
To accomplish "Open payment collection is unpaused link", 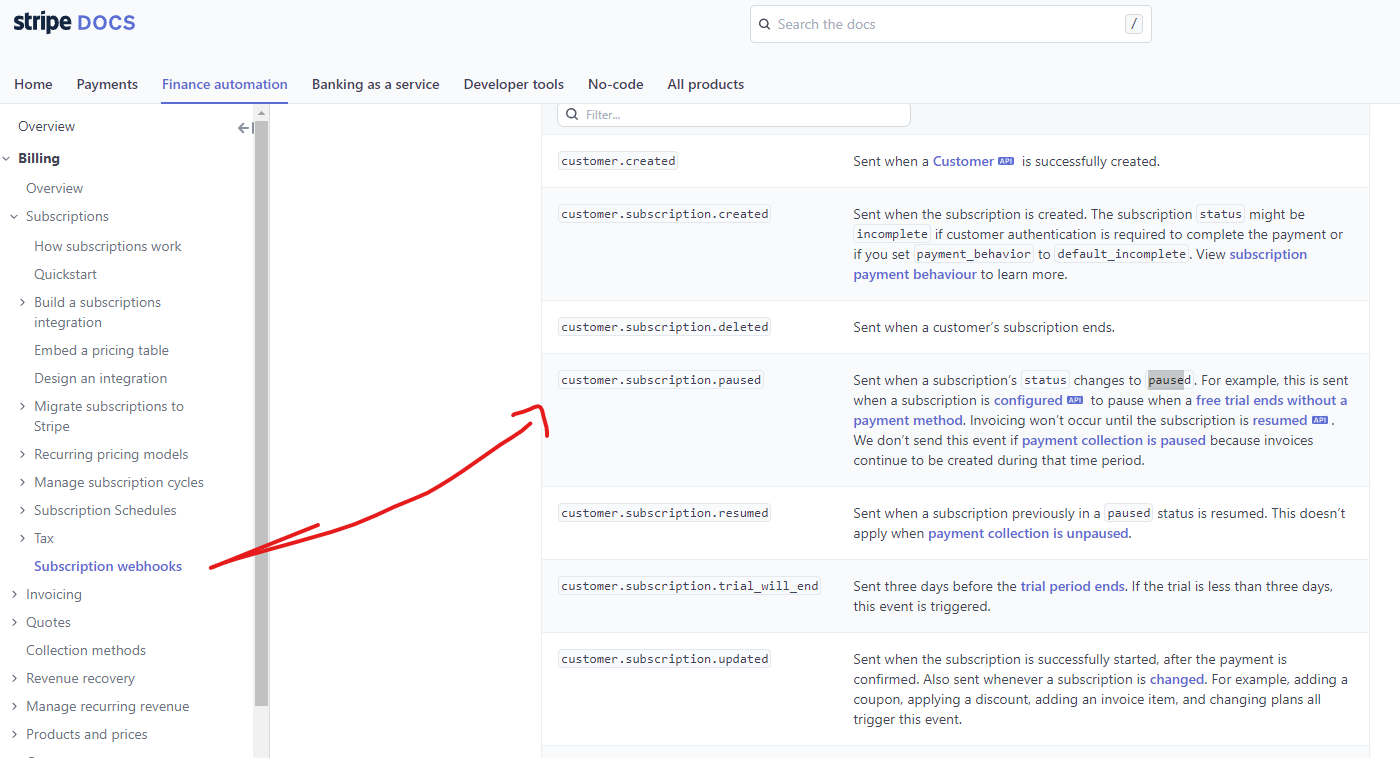I will tap(1029, 533).
